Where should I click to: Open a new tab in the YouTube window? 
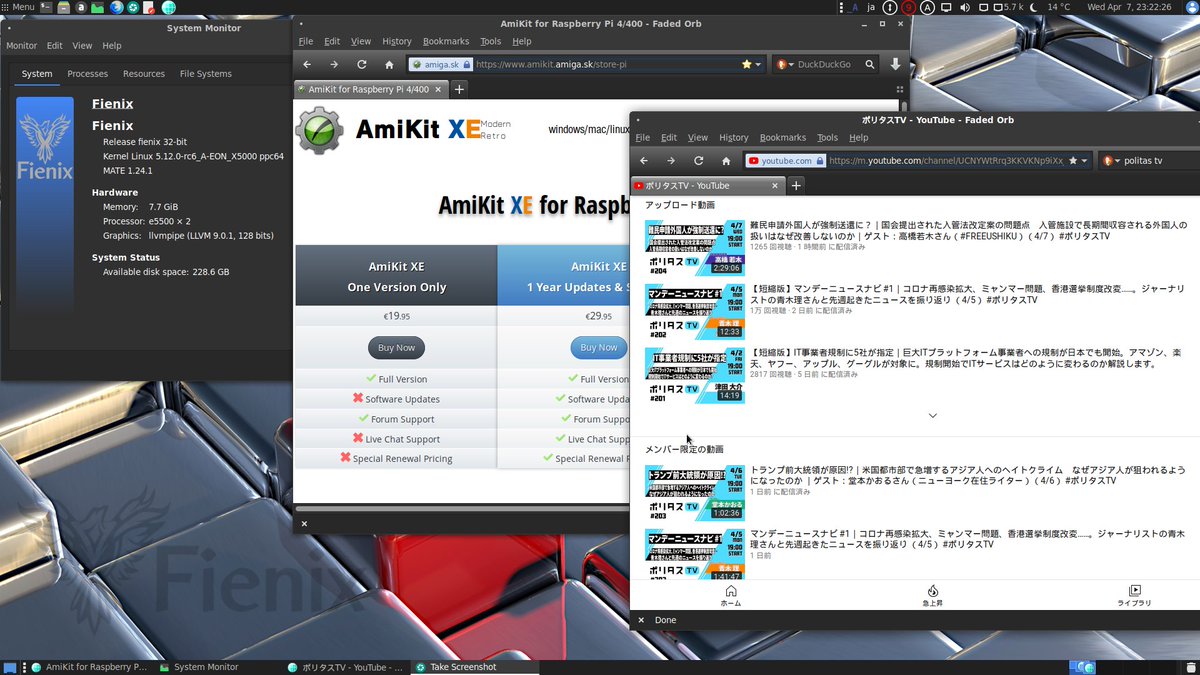pos(796,185)
